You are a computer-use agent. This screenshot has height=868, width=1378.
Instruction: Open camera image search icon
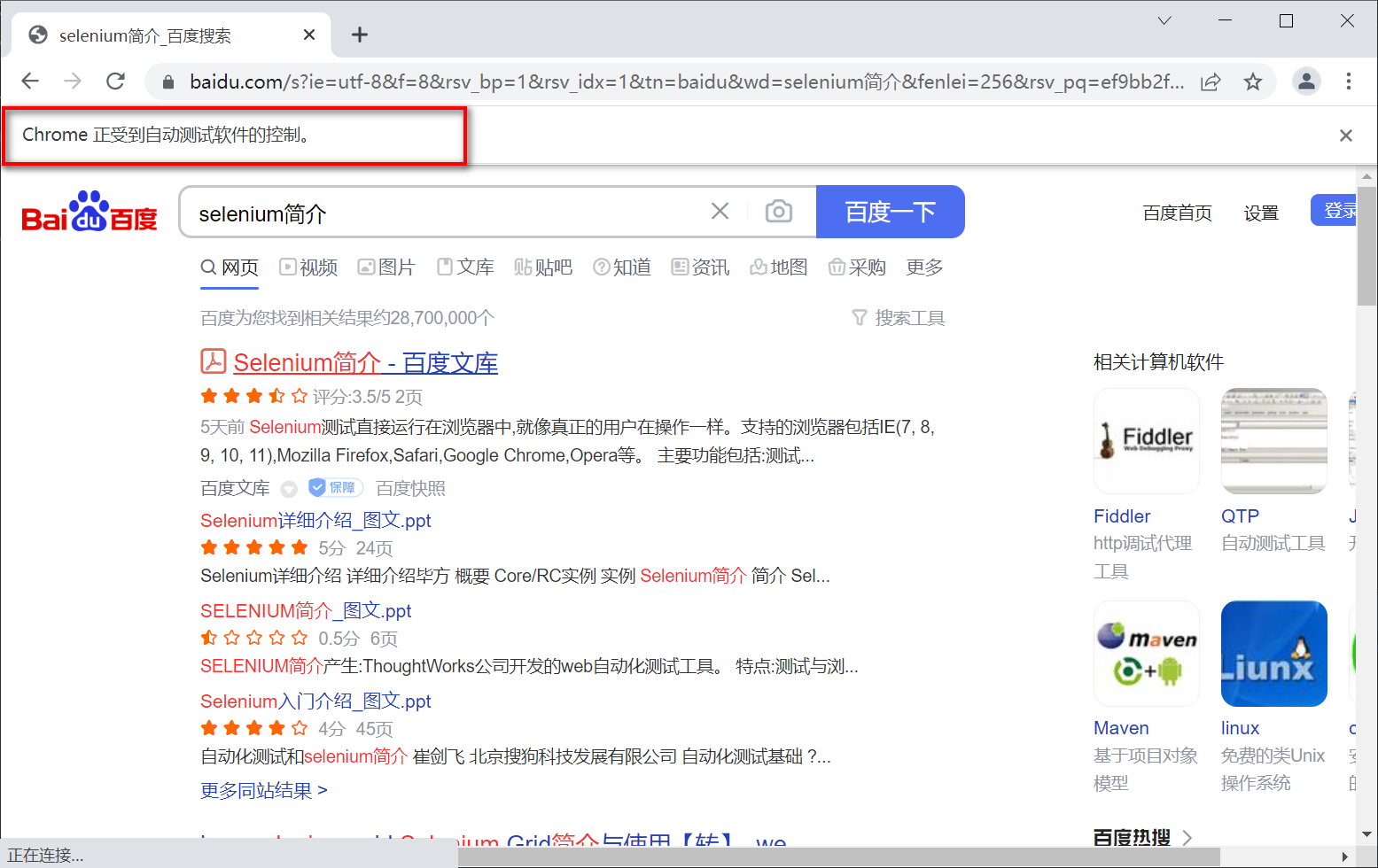pyautogui.click(x=779, y=211)
